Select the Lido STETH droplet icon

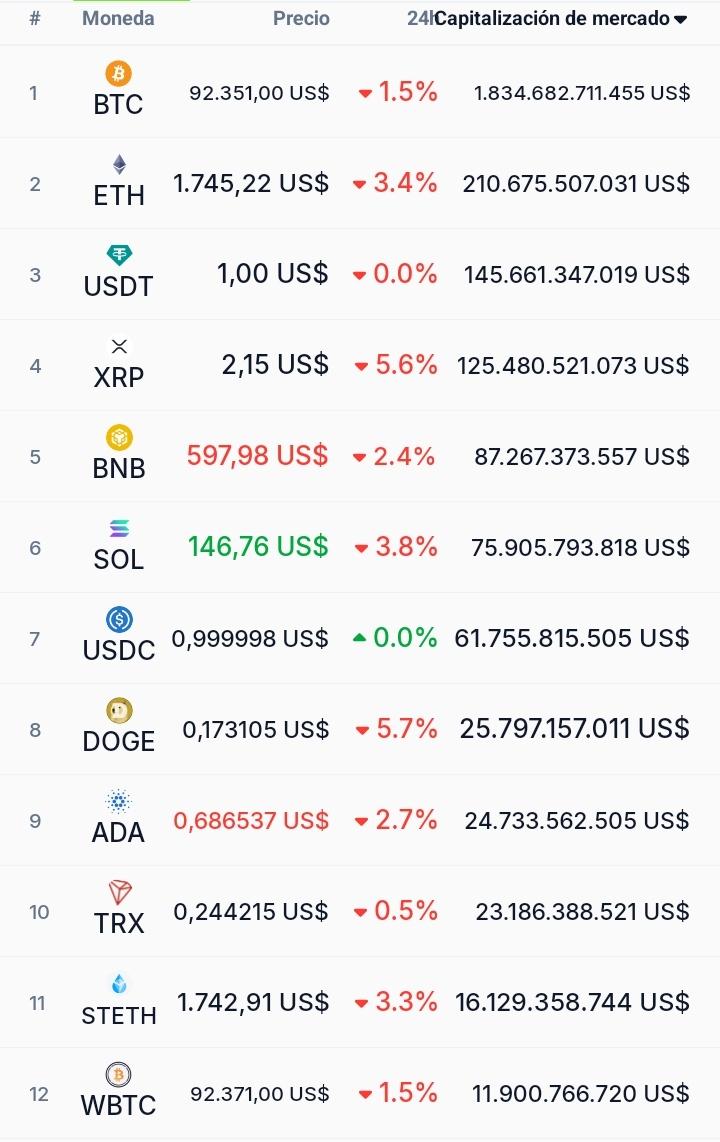pyautogui.click(x=119, y=984)
